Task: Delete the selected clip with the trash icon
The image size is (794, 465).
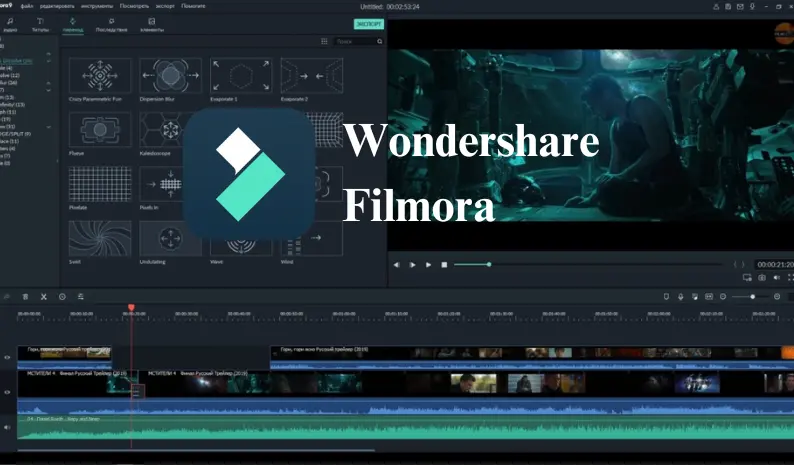Action: (x=25, y=297)
